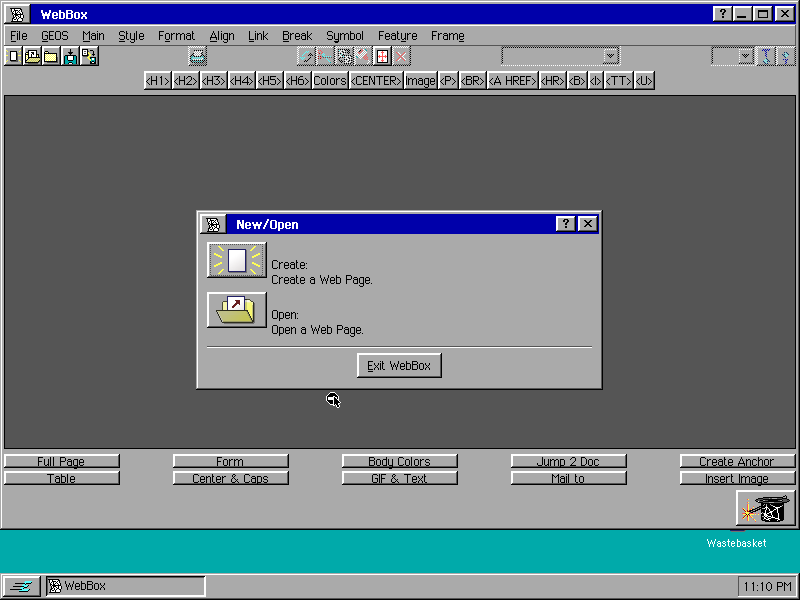Insert an <H5> heading tag
800x600 pixels.
point(269,81)
